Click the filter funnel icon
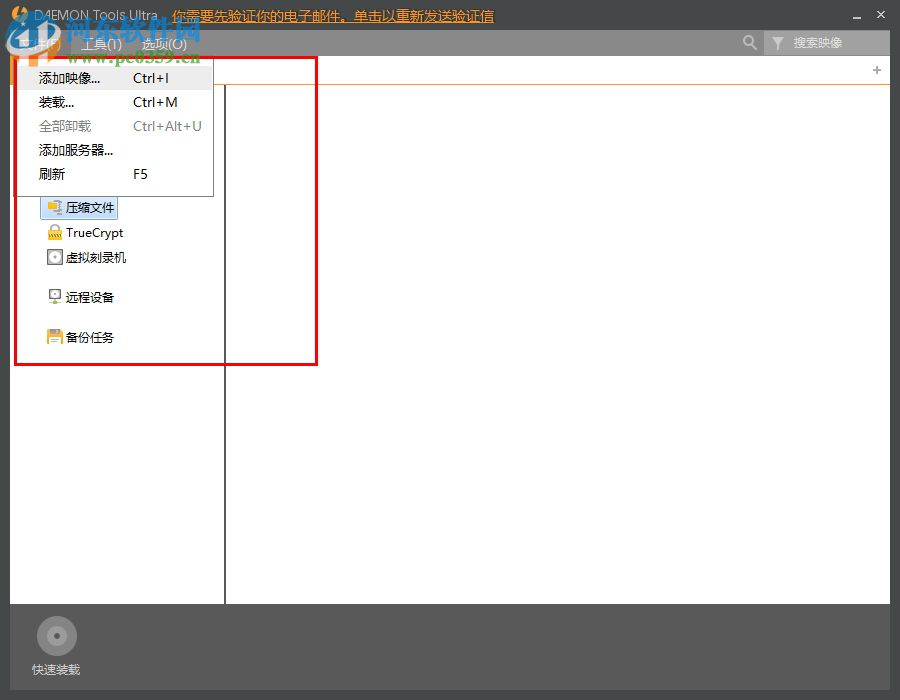 777,43
